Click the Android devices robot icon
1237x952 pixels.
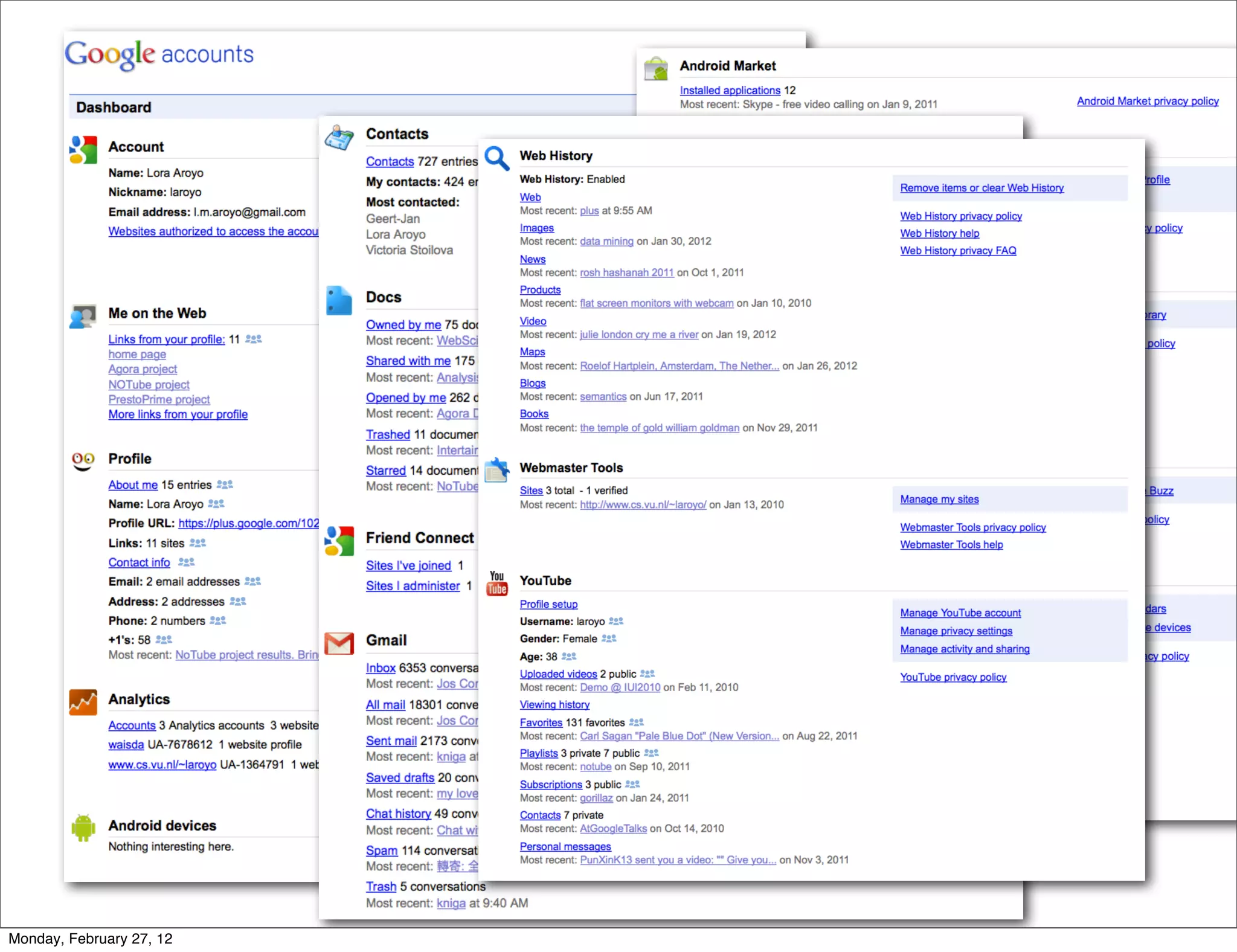83,827
